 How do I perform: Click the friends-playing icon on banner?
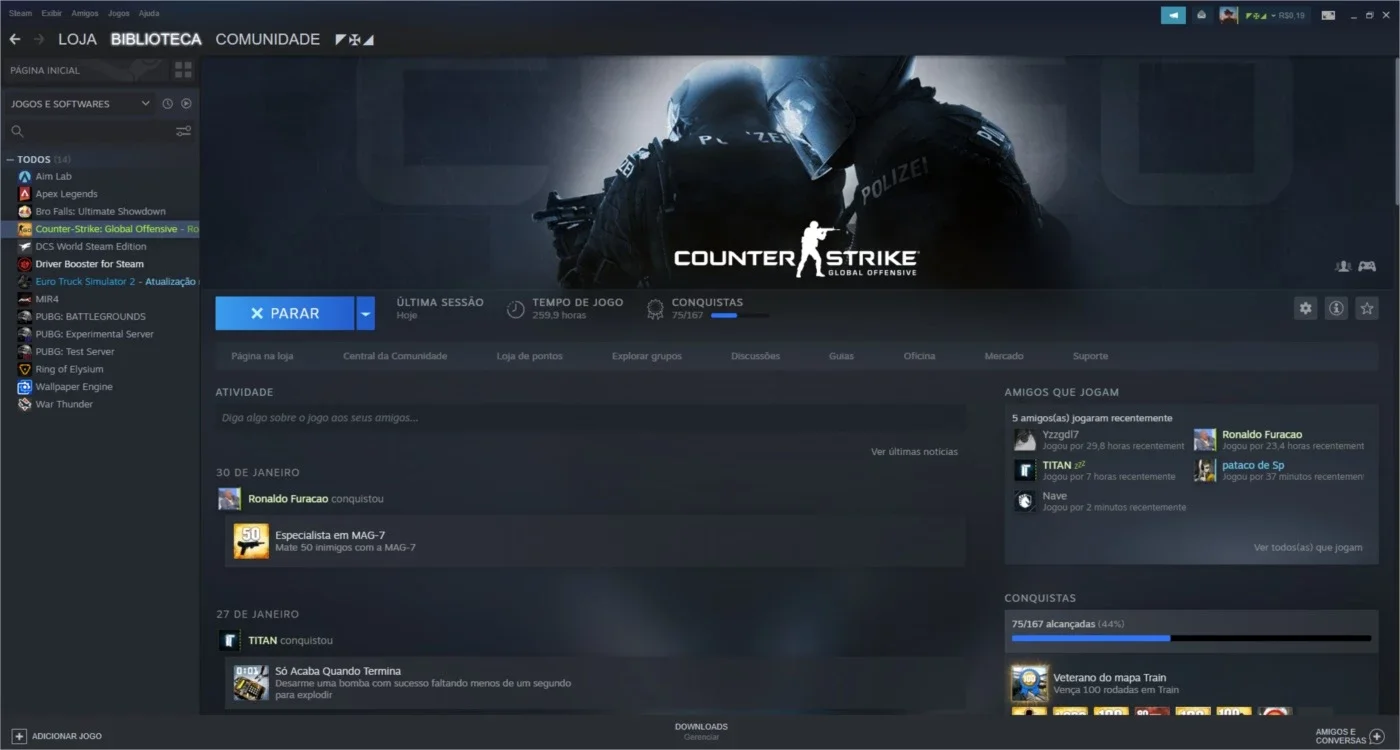(x=1343, y=266)
